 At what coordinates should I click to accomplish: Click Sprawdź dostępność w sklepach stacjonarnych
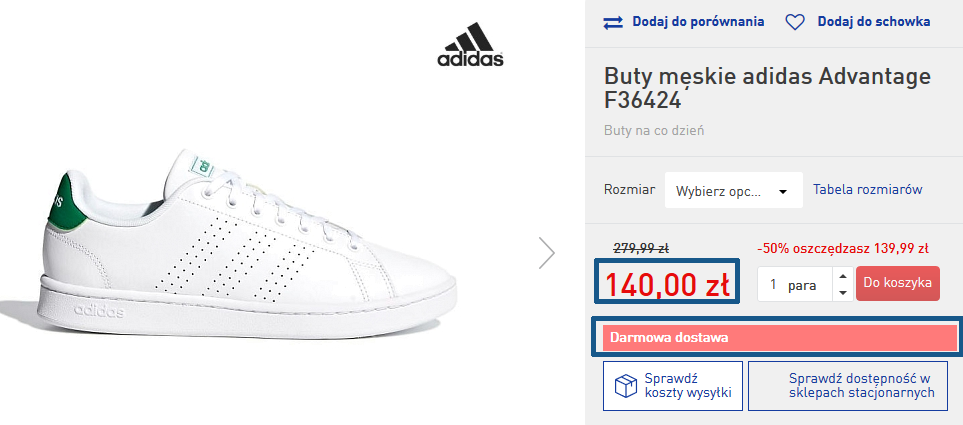click(x=861, y=386)
